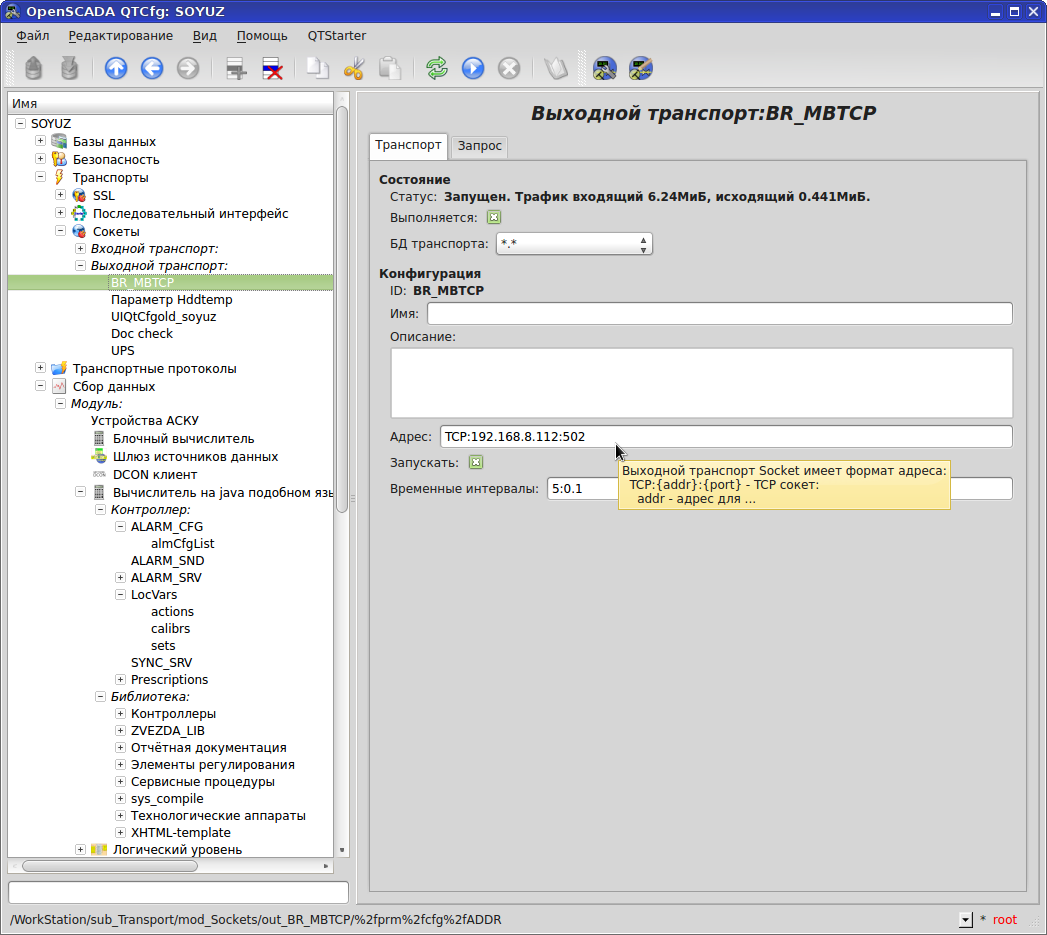Click the Delete item toolbar icon

point(272,68)
